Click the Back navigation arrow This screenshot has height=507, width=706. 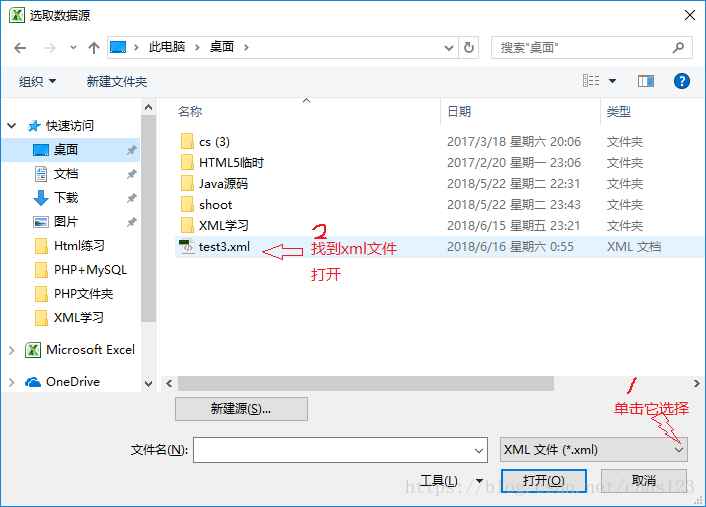20,48
